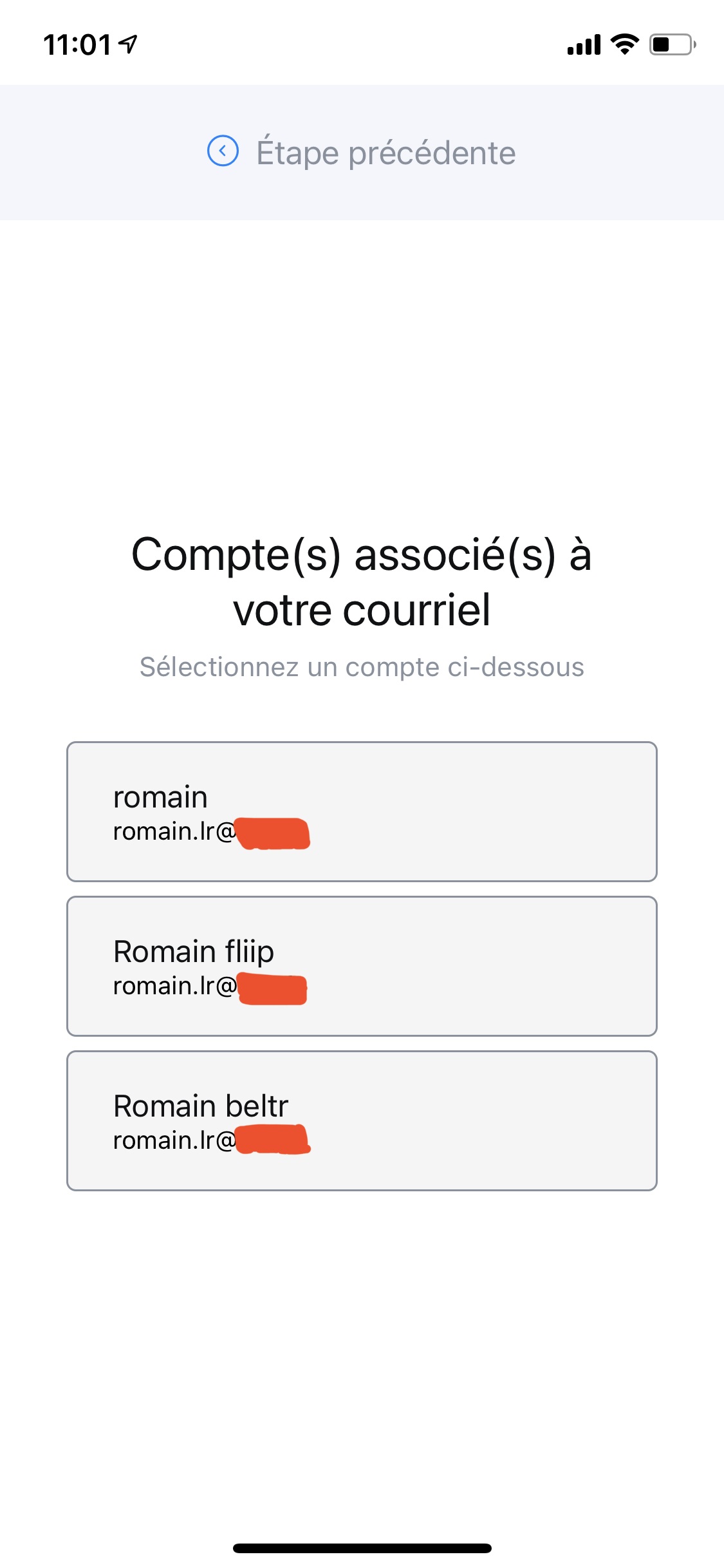Tap the circled back chevron icon
The image size is (724, 1568).
point(223,151)
